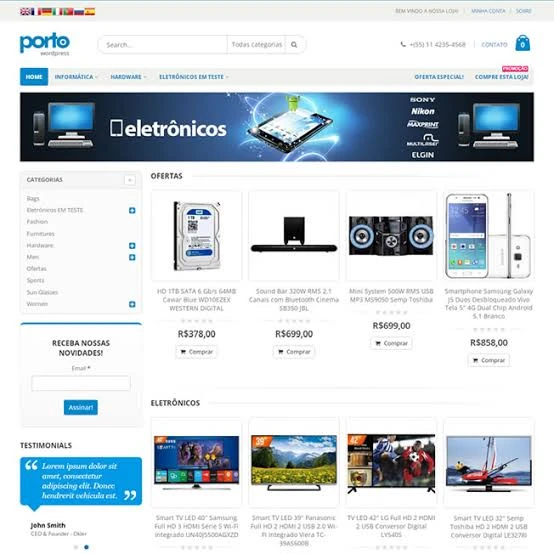
Task: Click the phone icon beside the number
Action: (x=403, y=45)
